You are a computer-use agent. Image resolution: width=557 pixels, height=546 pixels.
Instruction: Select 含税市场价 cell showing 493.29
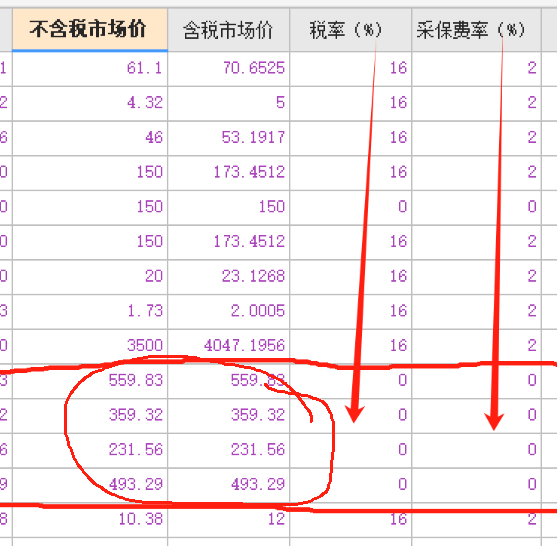(x=229, y=484)
